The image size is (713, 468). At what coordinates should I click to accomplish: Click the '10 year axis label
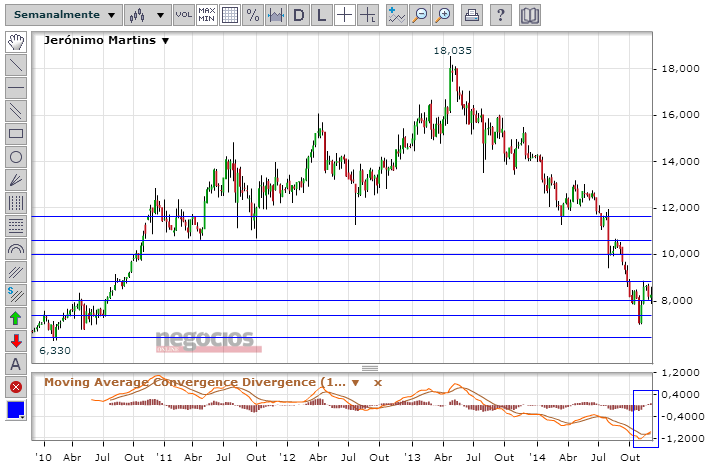tap(44, 457)
